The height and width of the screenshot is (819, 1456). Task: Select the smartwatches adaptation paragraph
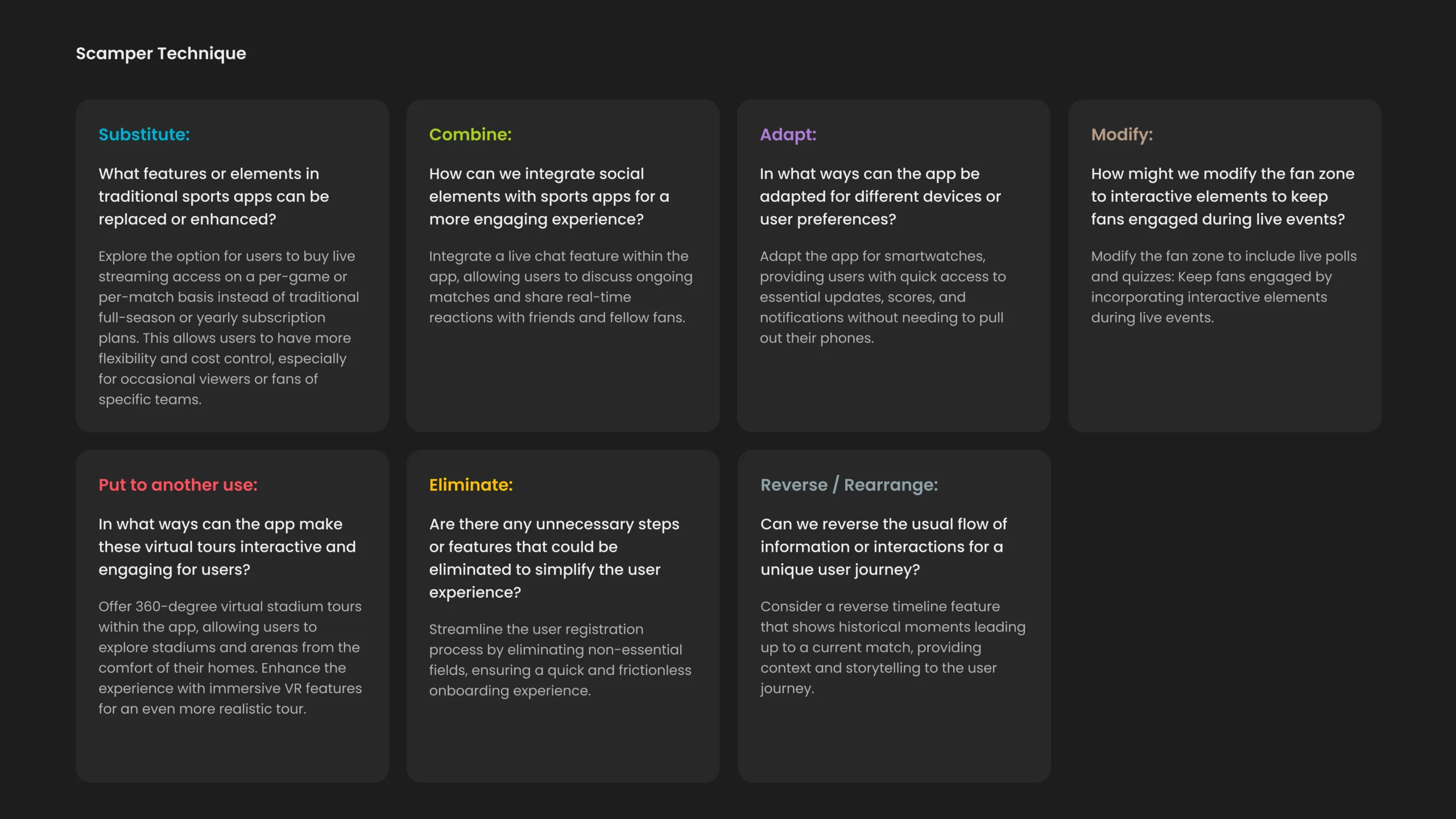point(883,297)
